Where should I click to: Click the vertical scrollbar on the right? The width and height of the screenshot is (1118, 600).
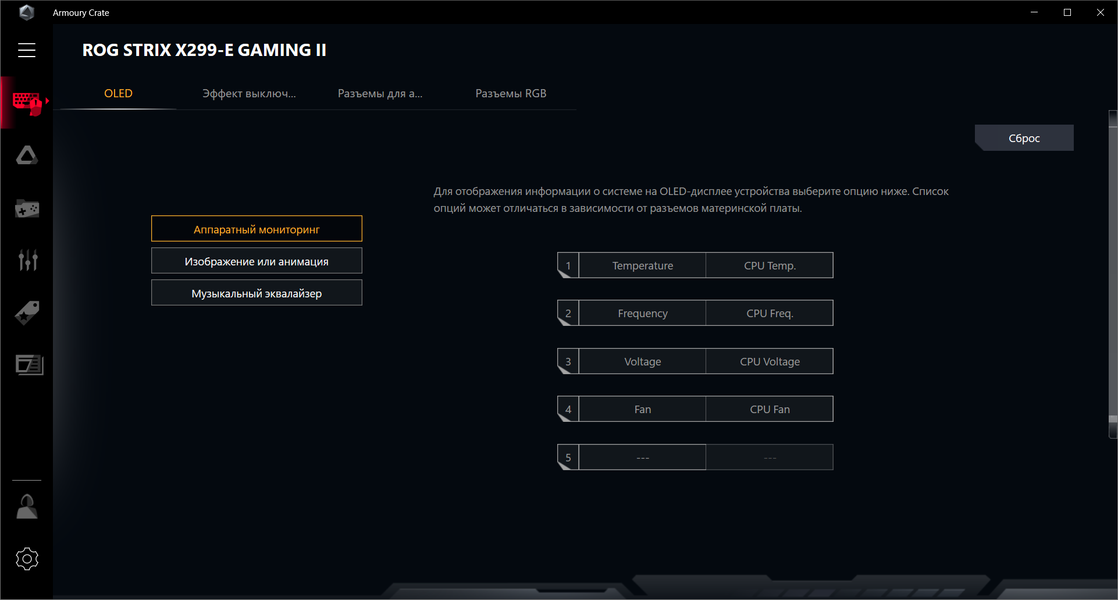click(1113, 274)
